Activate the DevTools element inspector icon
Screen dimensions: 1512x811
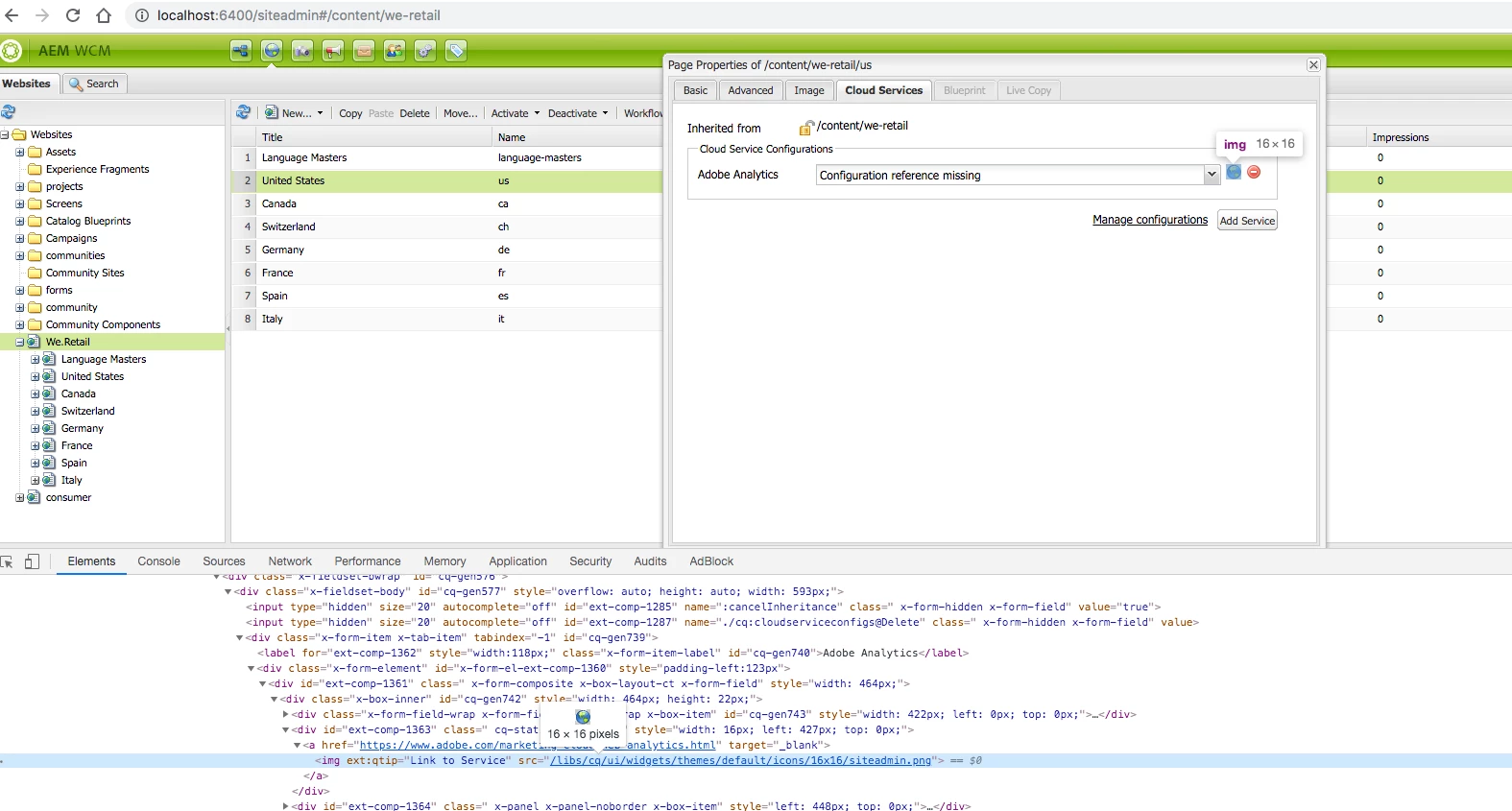tap(7, 561)
